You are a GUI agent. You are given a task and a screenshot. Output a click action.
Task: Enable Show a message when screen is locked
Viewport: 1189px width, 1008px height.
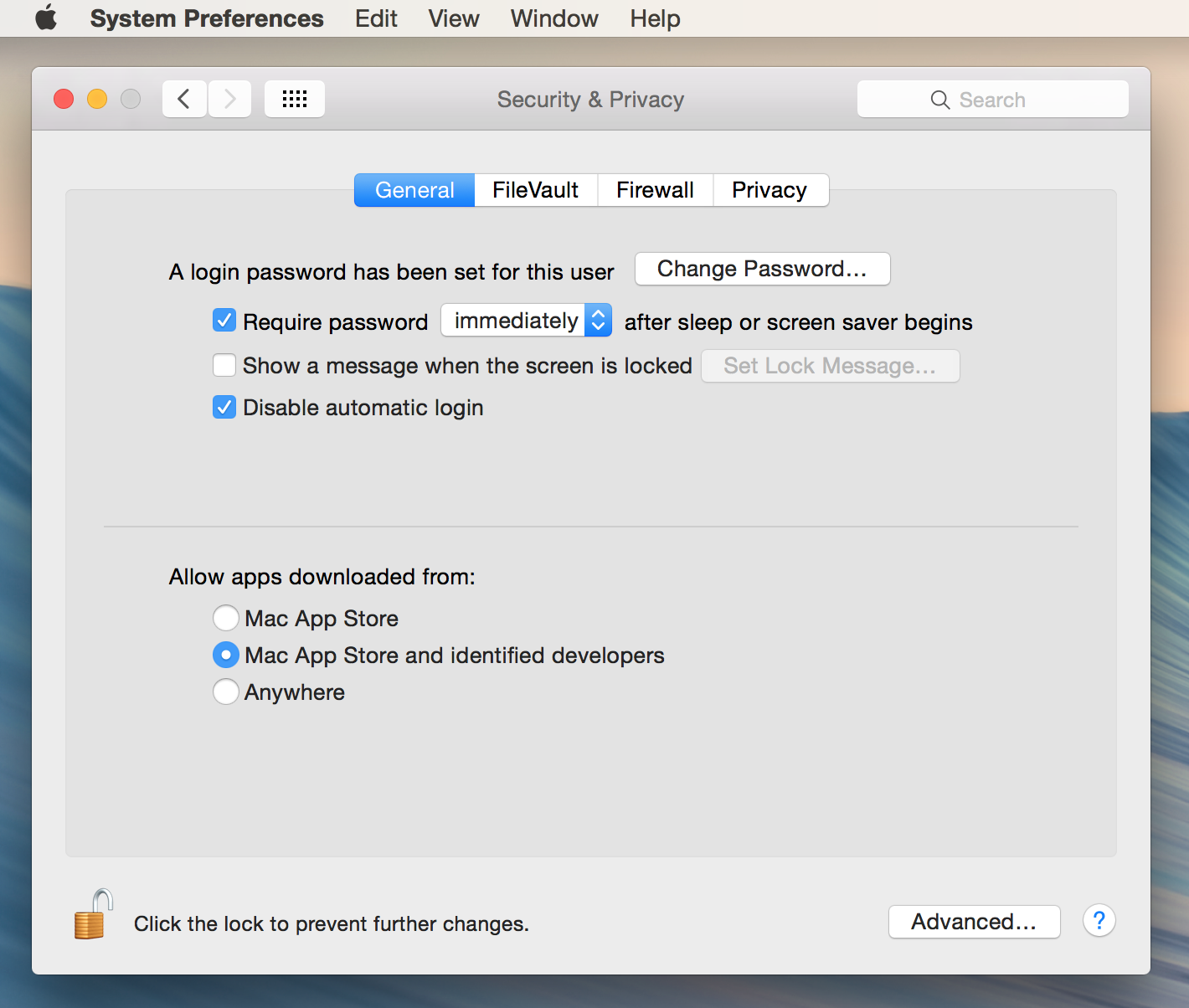tap(224, 365)
